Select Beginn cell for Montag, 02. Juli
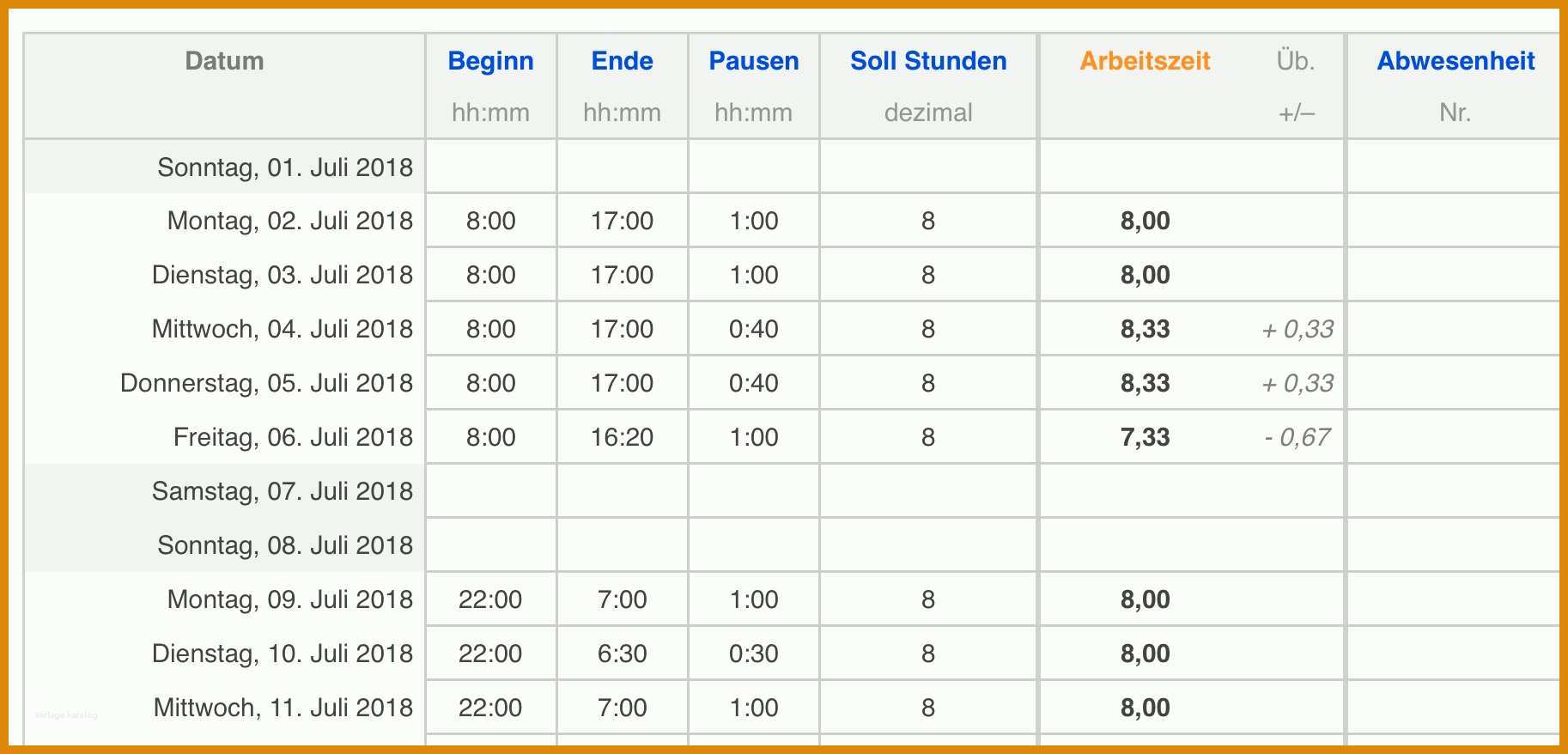Screen dimensions: 1568x754 point(491,221)
